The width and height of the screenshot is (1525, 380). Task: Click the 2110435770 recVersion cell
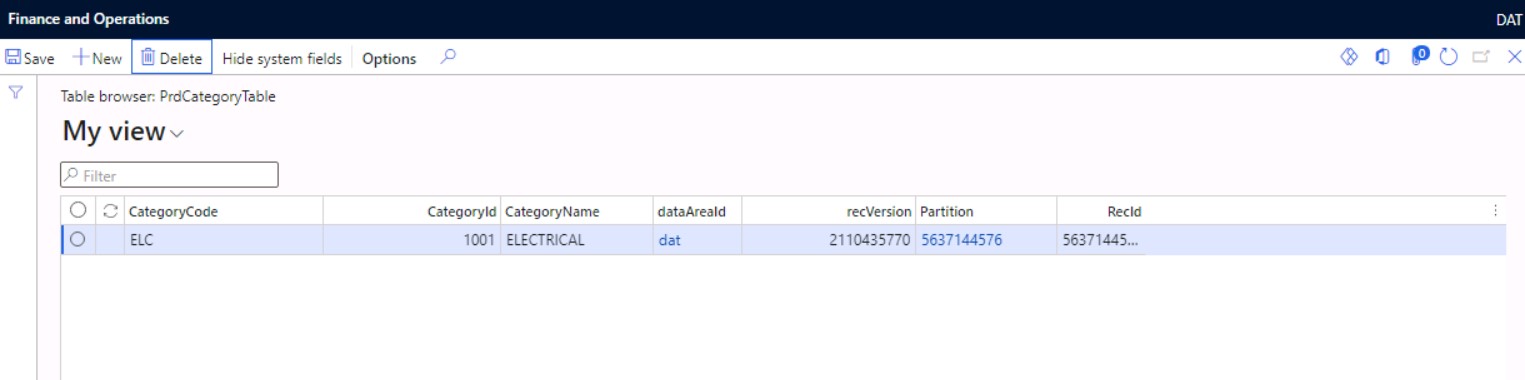[829, 240]
